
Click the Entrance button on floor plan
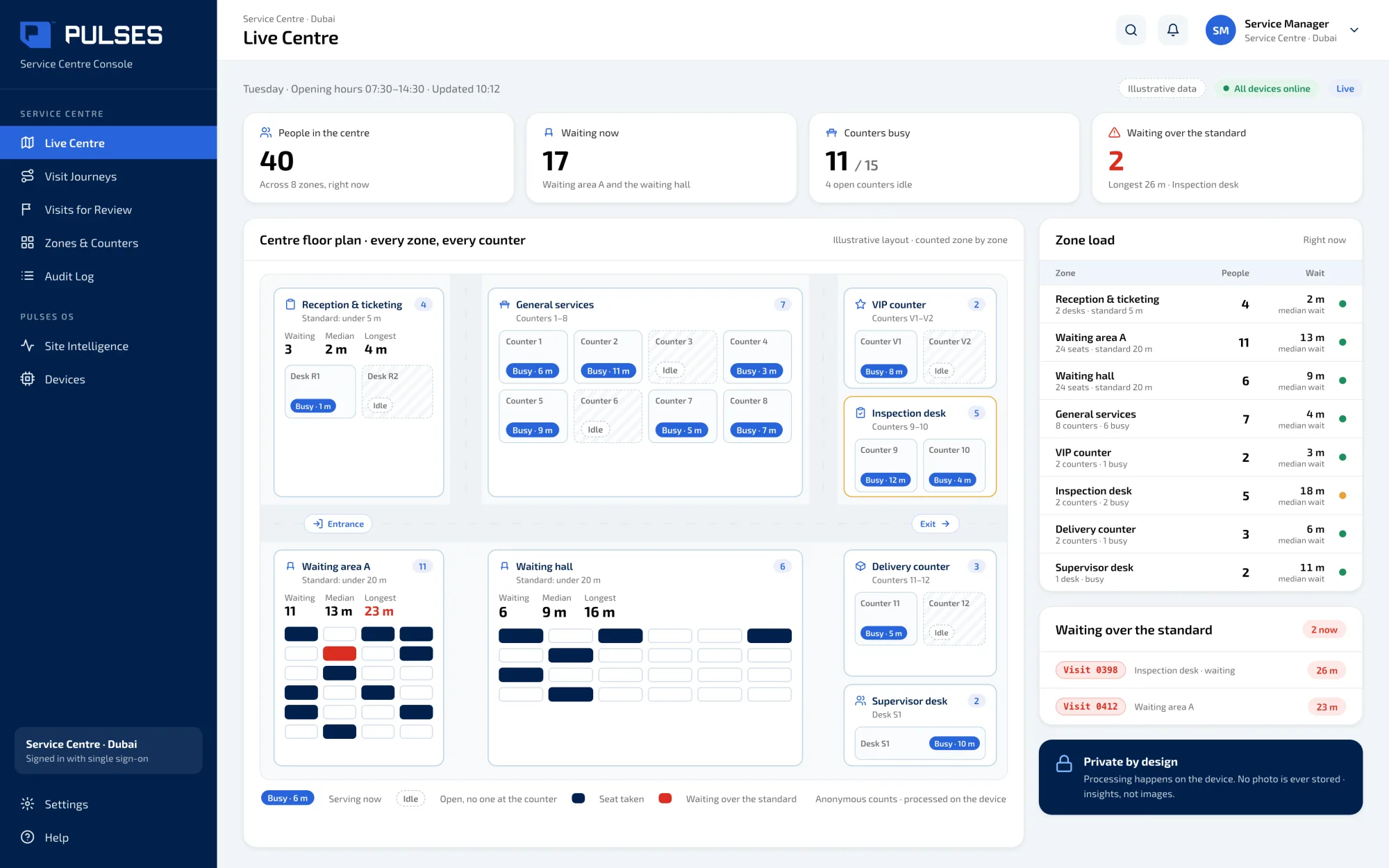[338, 524]
